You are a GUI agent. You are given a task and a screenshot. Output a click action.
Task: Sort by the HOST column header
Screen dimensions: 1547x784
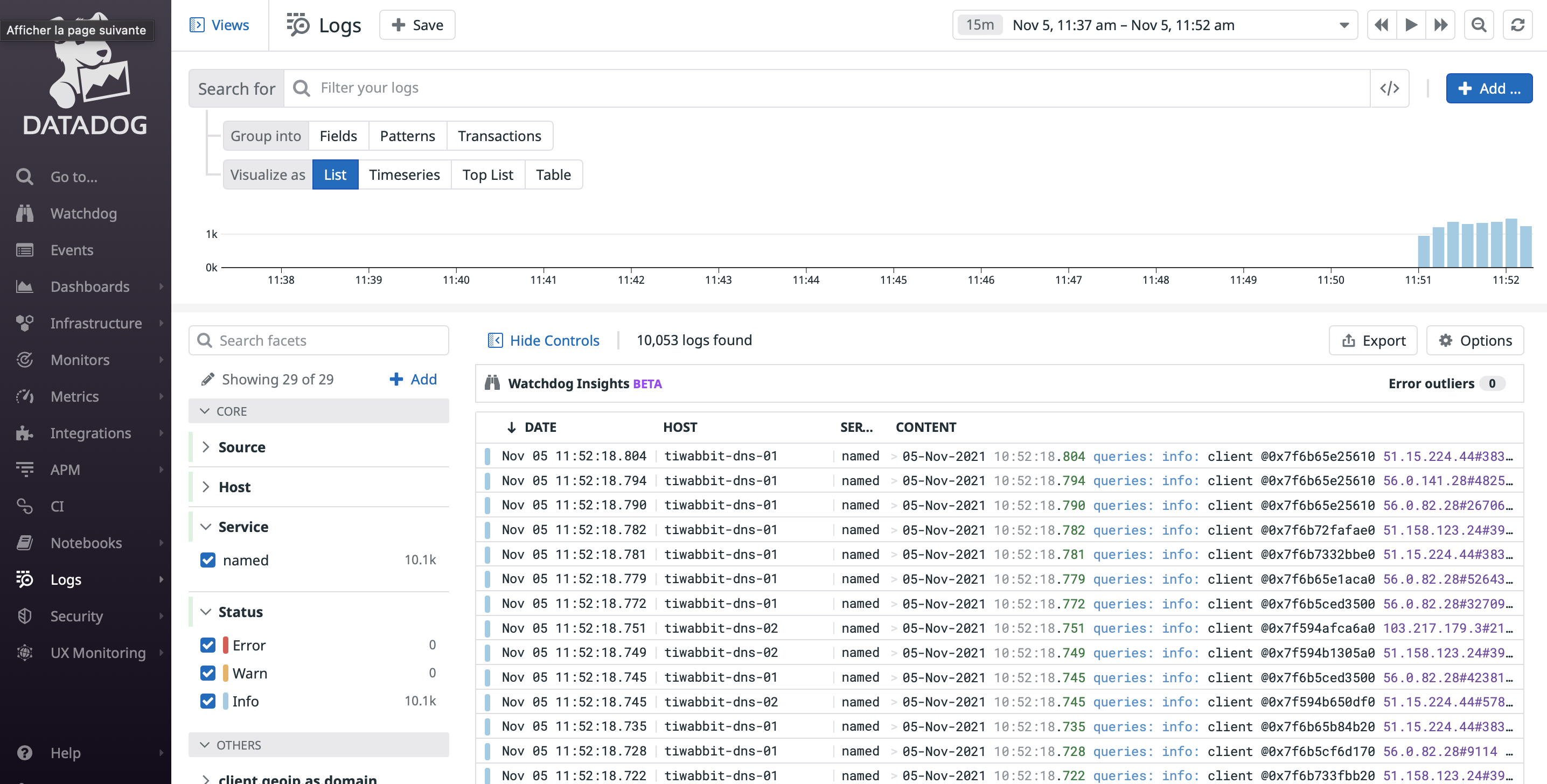coord(680,427)
